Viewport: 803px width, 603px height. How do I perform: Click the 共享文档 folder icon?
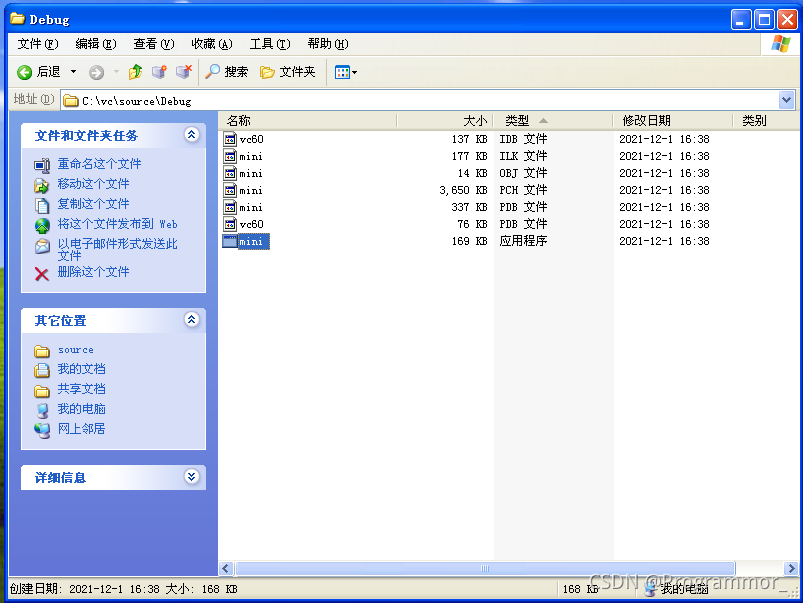pos(42,391)
